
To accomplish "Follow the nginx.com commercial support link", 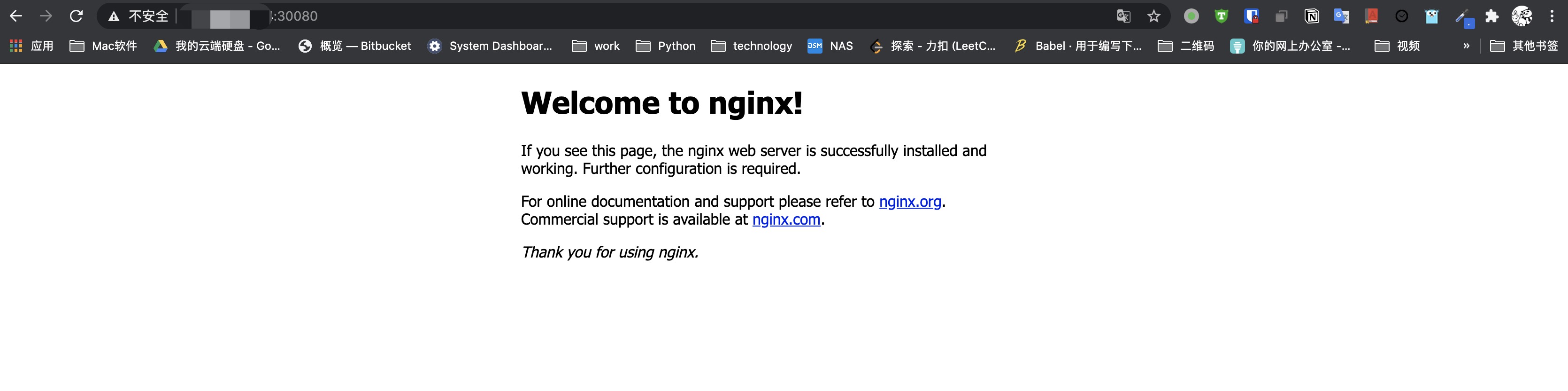I will click(x=786, y=220).
